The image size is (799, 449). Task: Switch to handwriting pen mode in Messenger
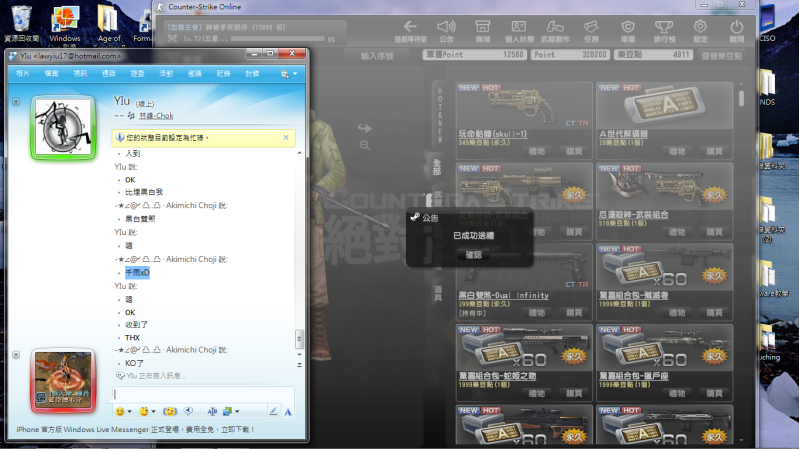coord(274,411)
